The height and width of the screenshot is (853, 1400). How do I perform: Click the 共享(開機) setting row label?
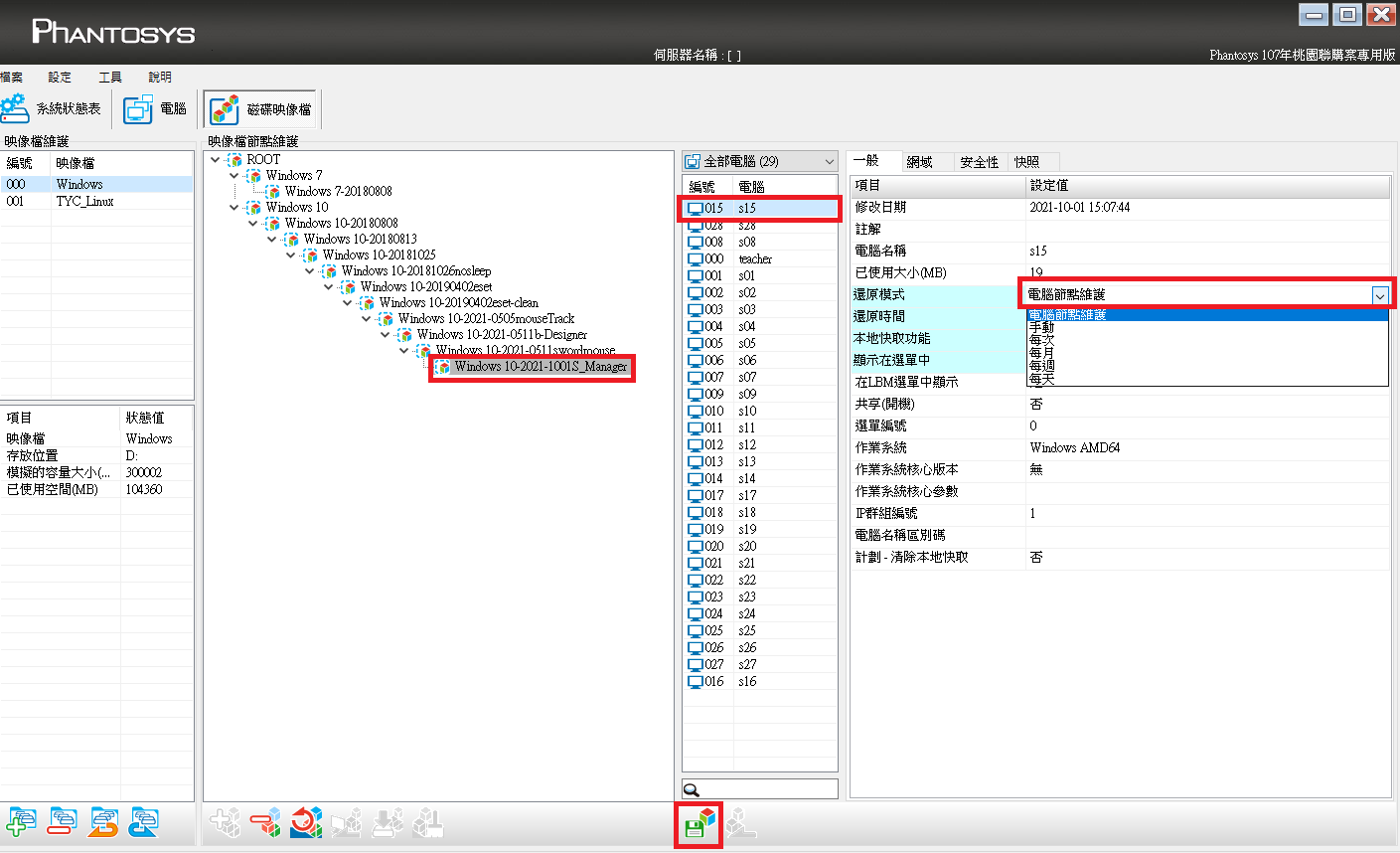884,404
